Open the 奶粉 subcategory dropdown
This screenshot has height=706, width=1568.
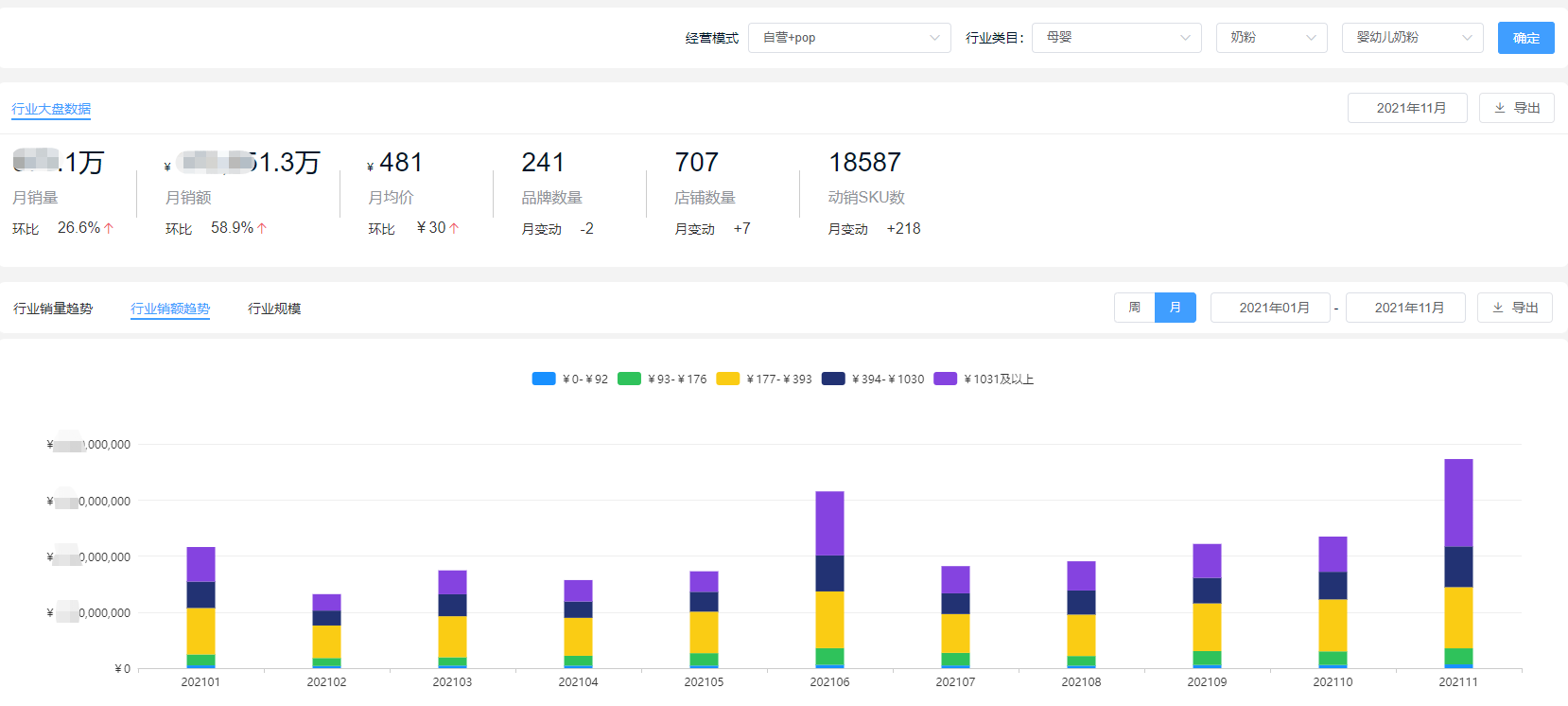pyautogui.click(x=1271, y=38)
